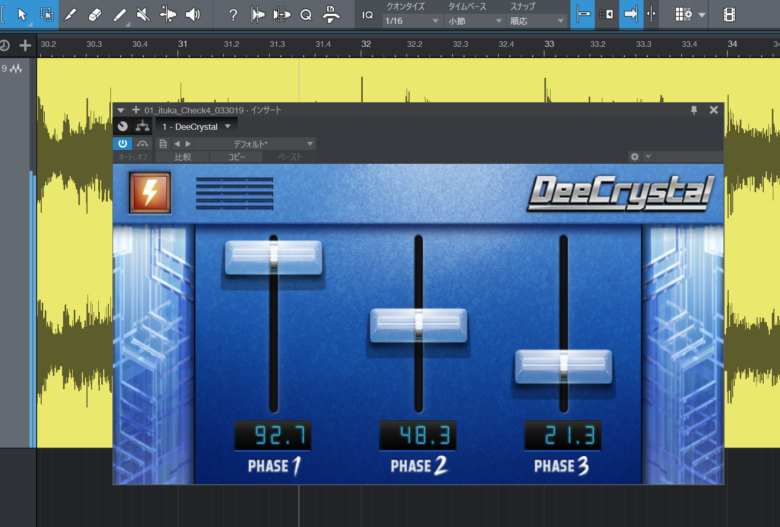Click the Phase 3 slider handle
The height and width of the screenshot is (527, 780).
(x=563, y=366)
